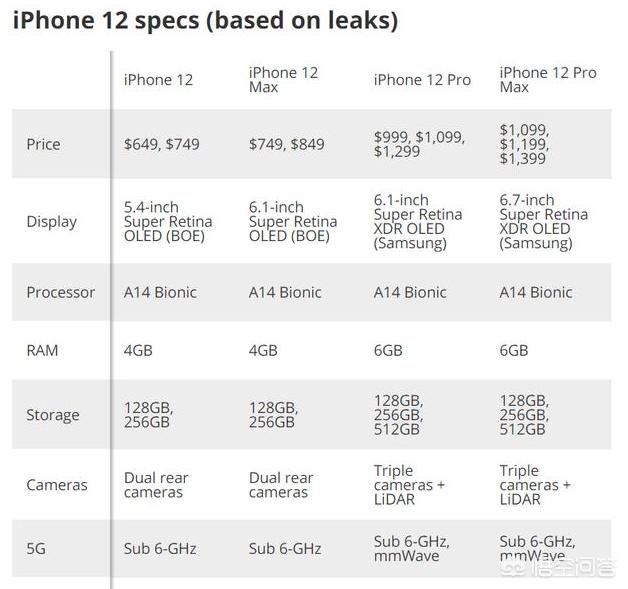Image resolution: width=628 pixels, height=589 pixels.
Task: Select the "Sub 6-GHz, mmWave" cell for iPhone 12 Pro
Action: [x=411, y=548]
